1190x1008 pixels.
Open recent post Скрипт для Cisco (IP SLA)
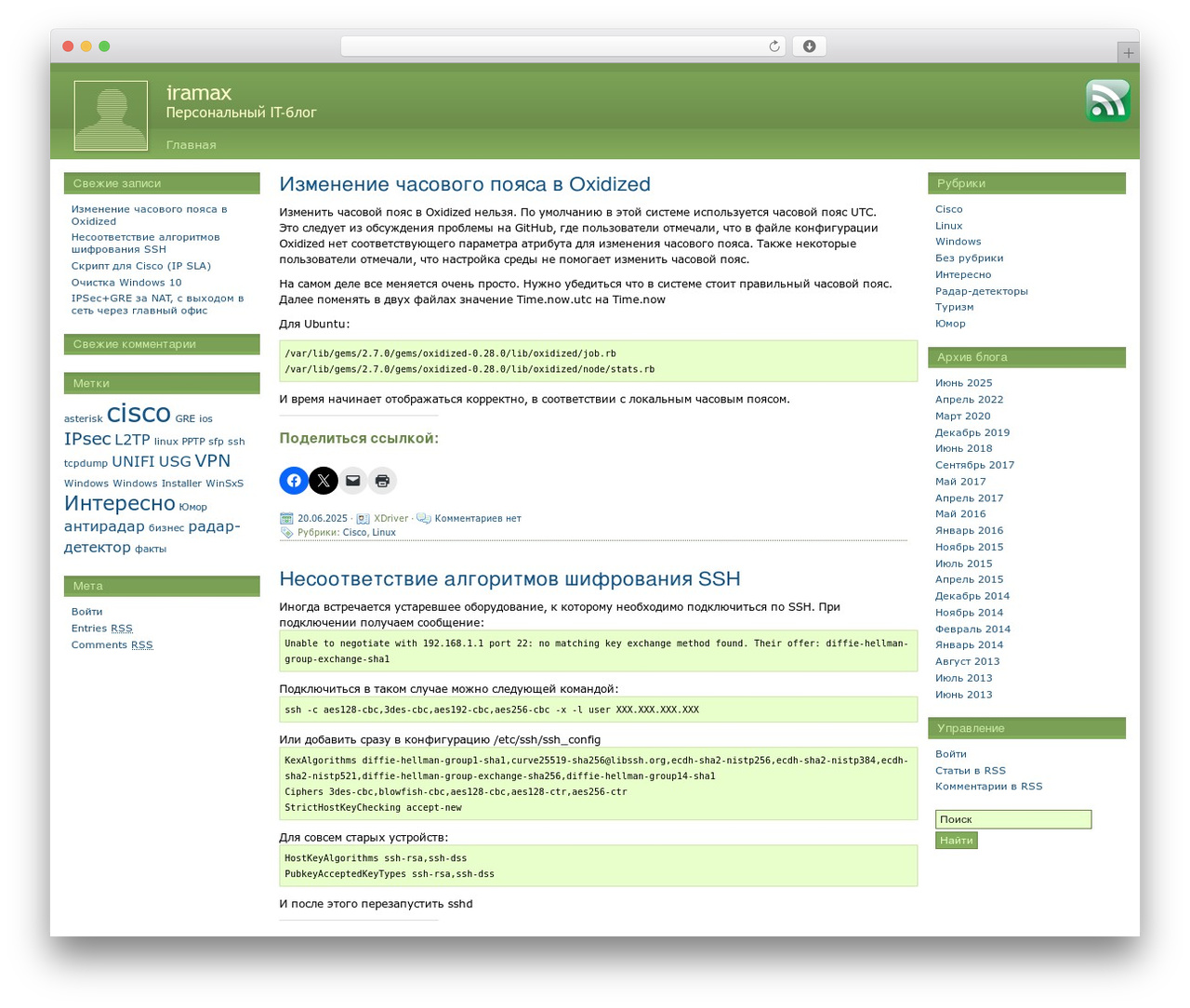point(141,266)
